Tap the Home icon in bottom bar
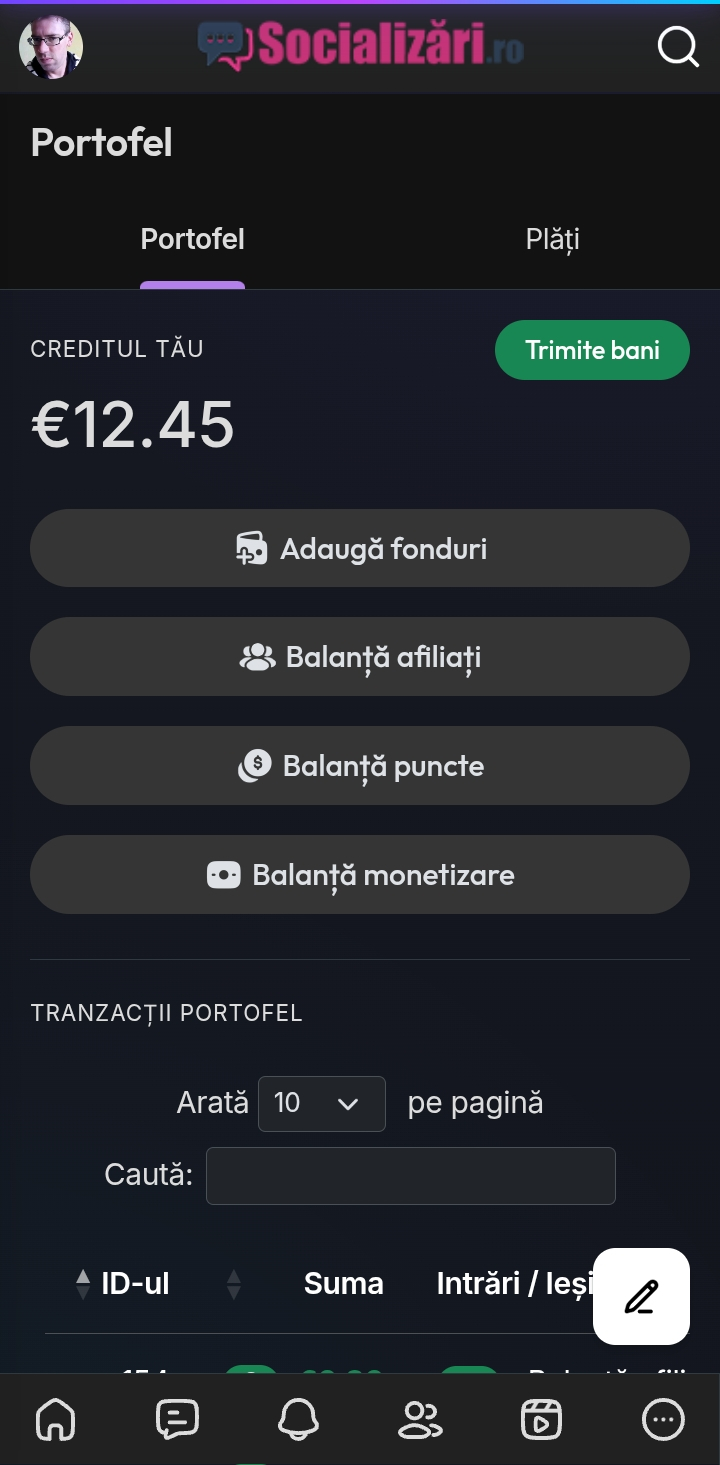This screenshot has width=720, height=1465. point(56,1419)
